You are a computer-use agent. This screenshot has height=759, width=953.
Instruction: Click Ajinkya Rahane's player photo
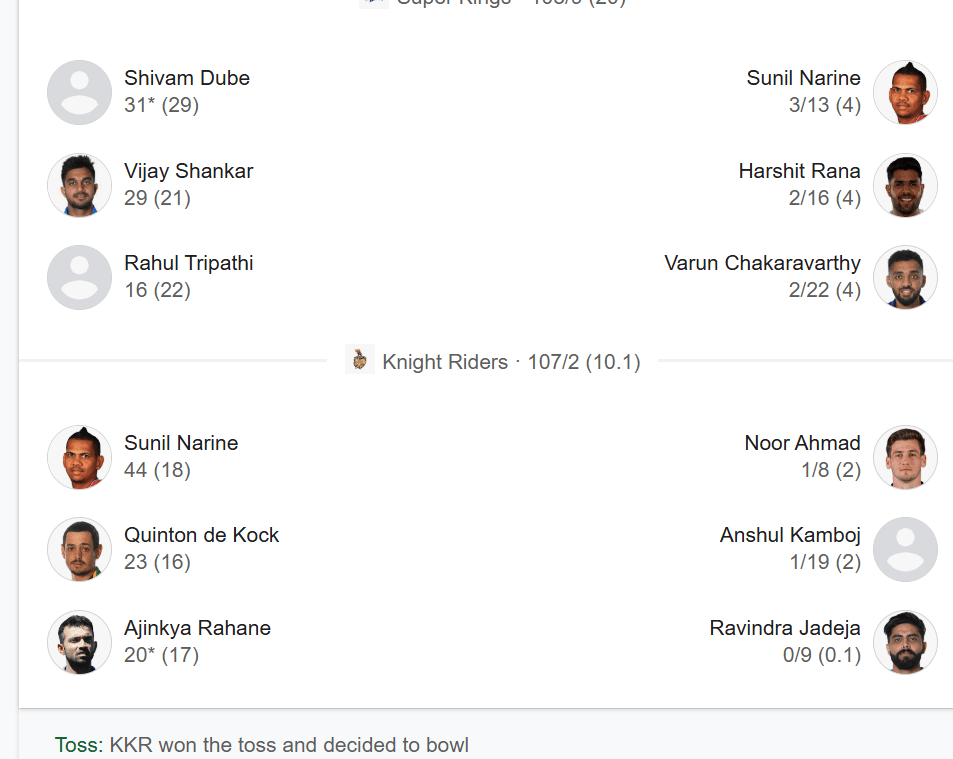79,642
